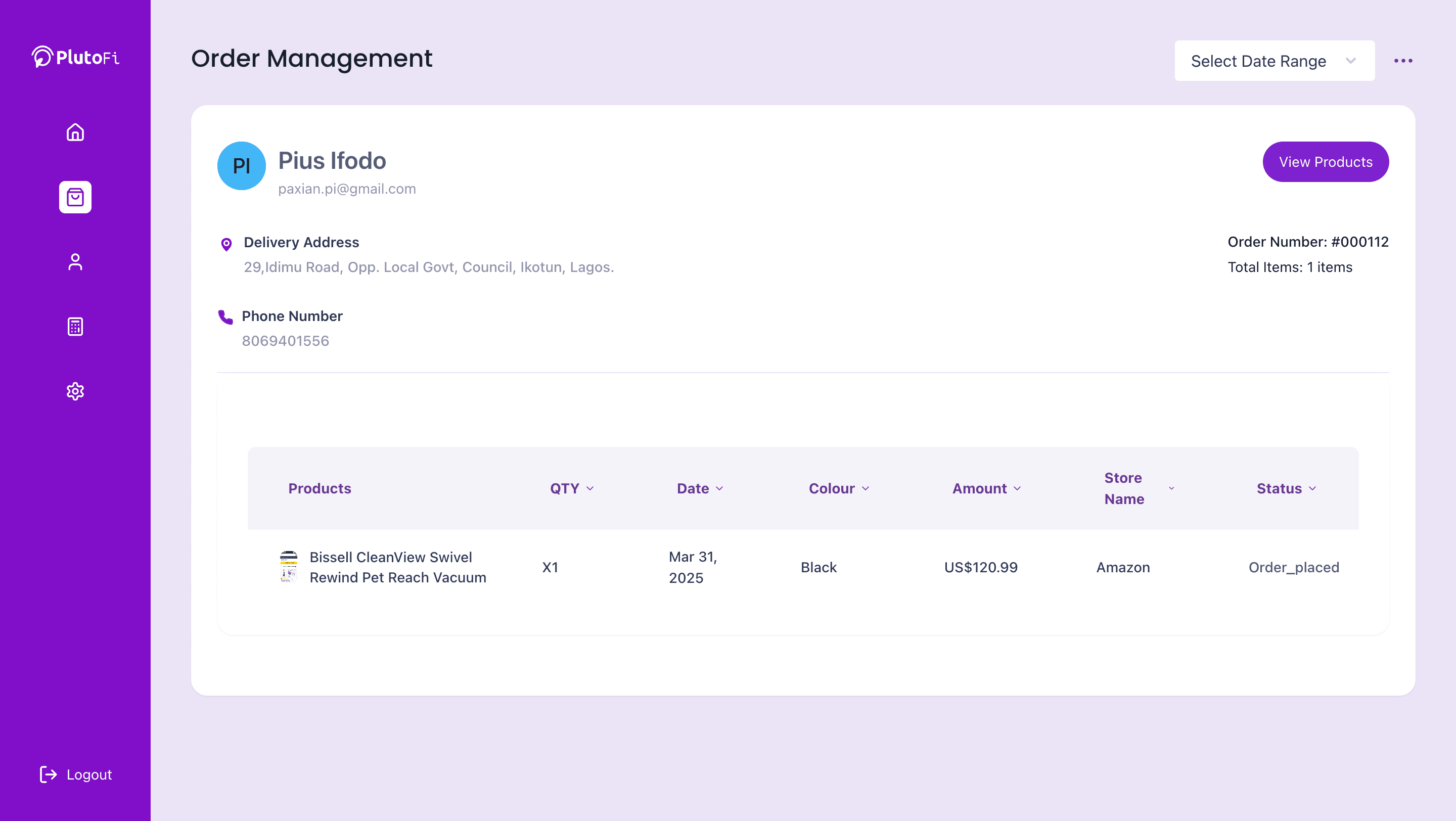The width and height of the screenshot is (1456, 821).
Task: Click the PI avatar circle
Action: point(241,165)
